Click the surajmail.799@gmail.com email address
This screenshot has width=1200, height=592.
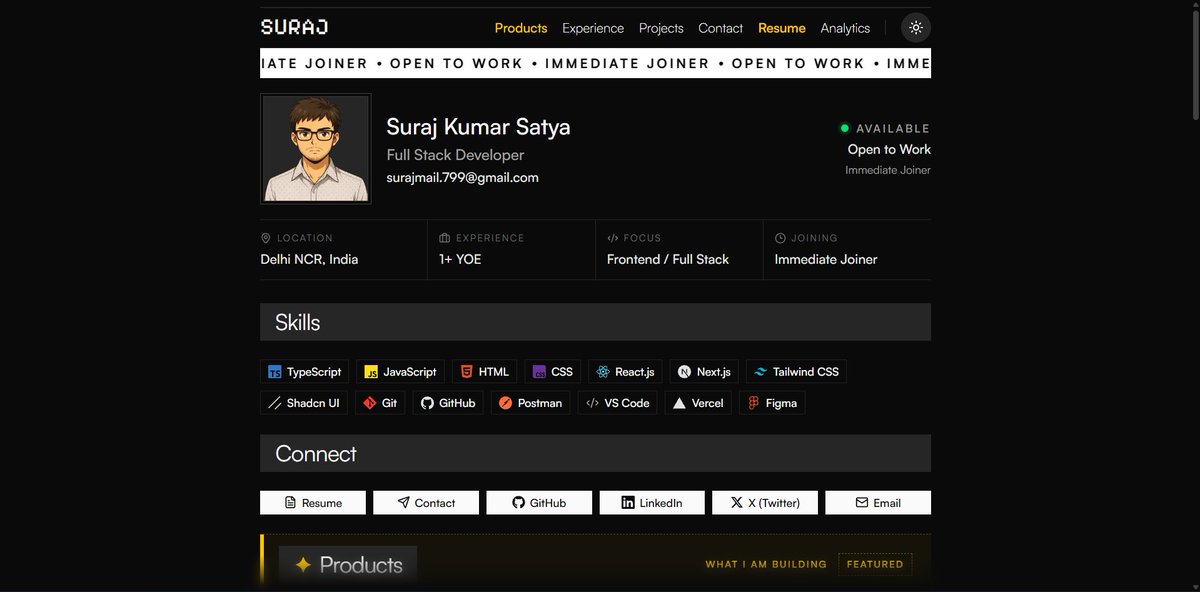[463, 178]
